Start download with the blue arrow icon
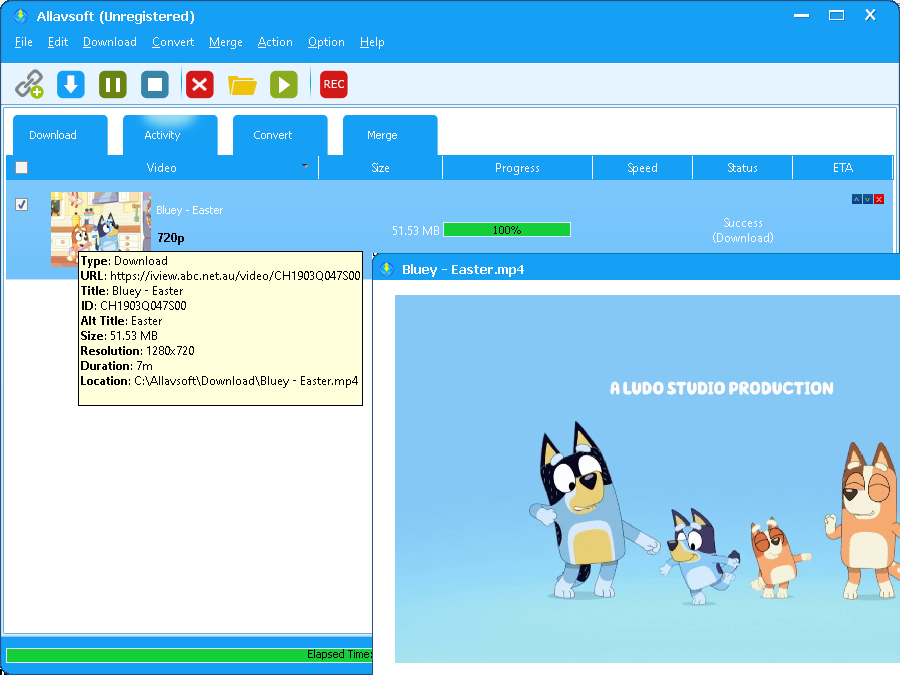The height and width of the screenshot is (675, 900). tap(71, 84)
